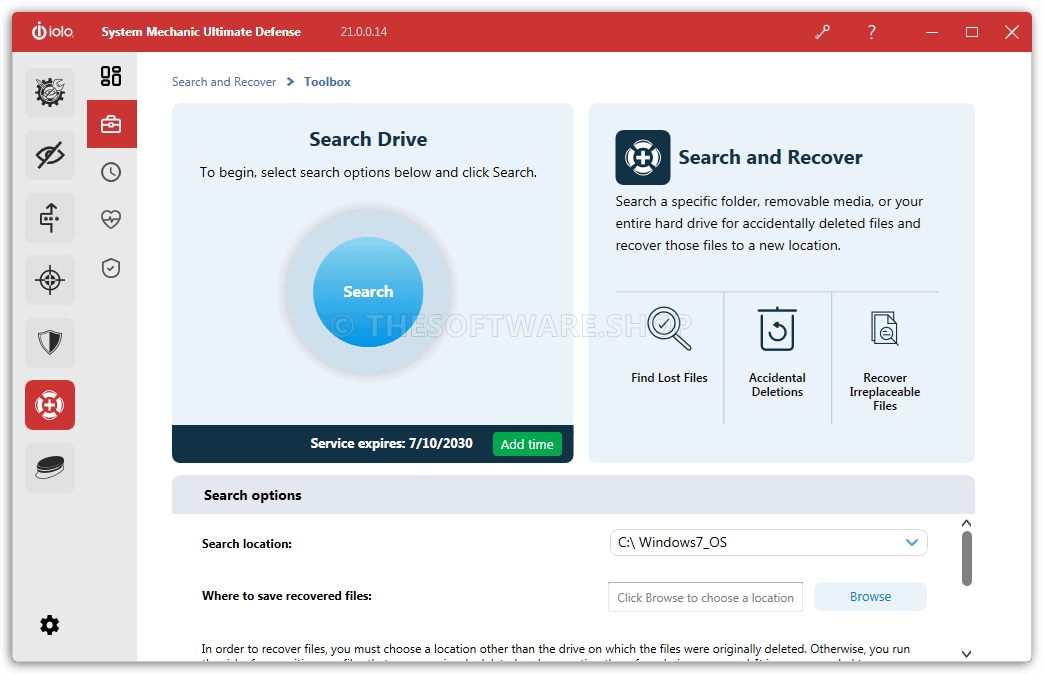The height and width of the screenshot is (674, 1044).
Task: Click the Search options scrollbar thumb
Action: [x=967, y=559]
